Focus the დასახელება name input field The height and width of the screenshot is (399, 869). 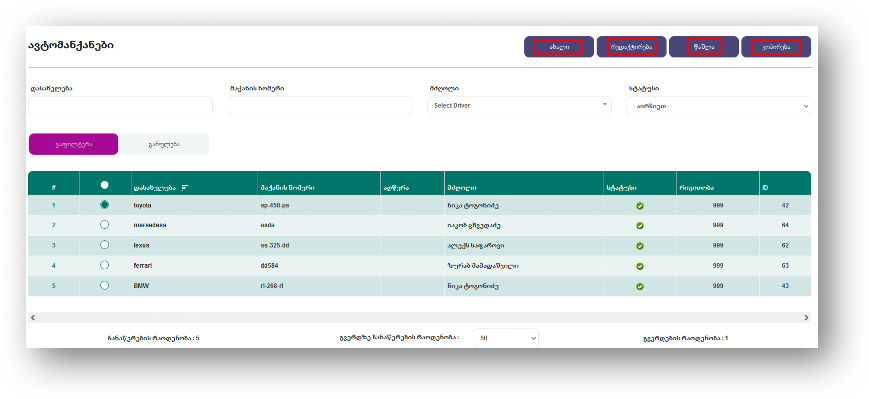point(120,106)
